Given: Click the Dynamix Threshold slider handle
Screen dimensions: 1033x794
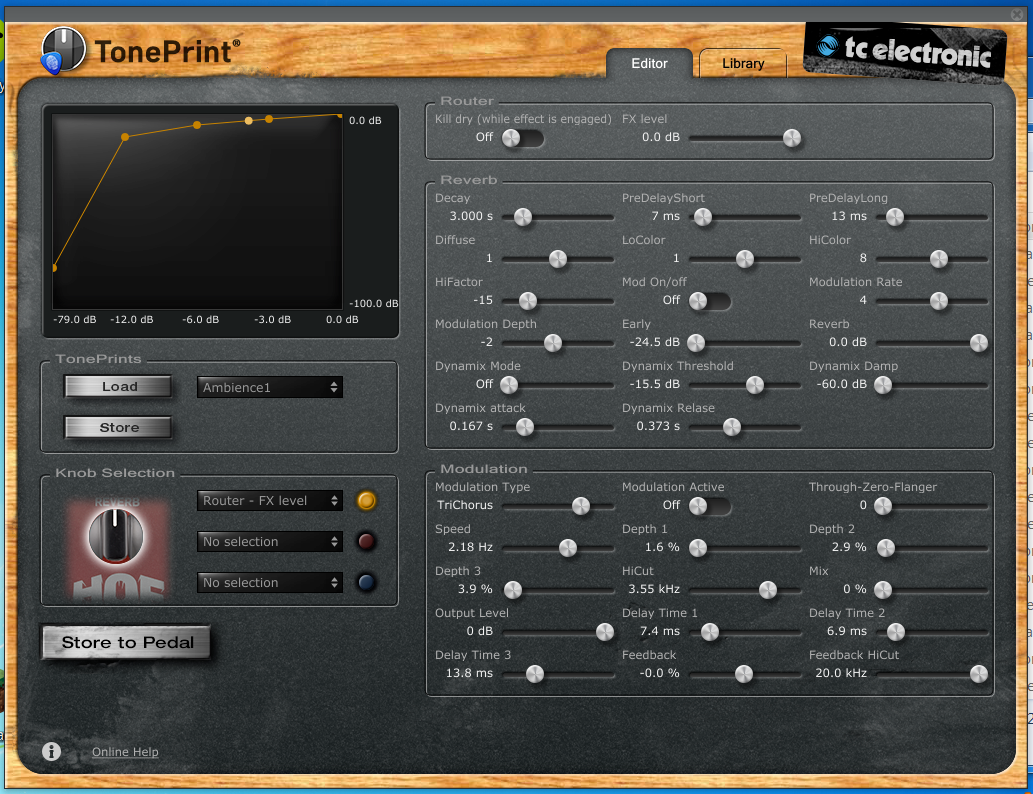Looking at the screenshot, I should pyautogui.click(x=755, y=385).
